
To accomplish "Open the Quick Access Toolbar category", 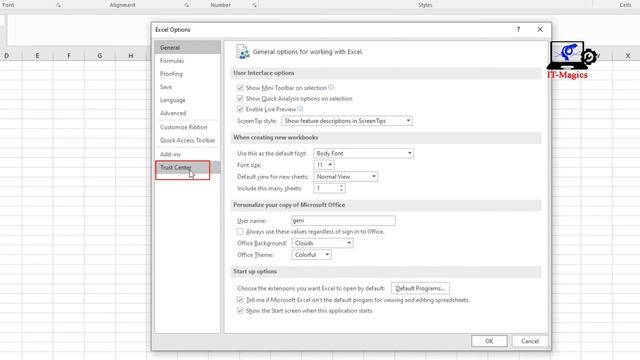I will pyautogui.click(x=187, y=140).
